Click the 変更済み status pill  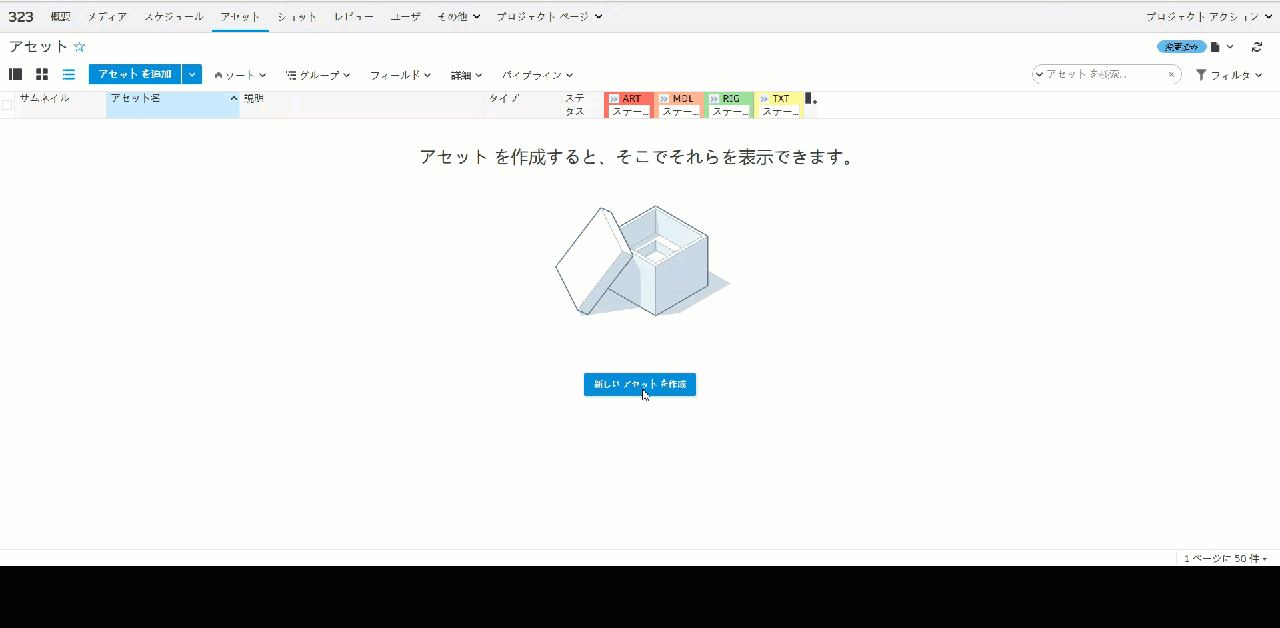tap(1181, 46)
